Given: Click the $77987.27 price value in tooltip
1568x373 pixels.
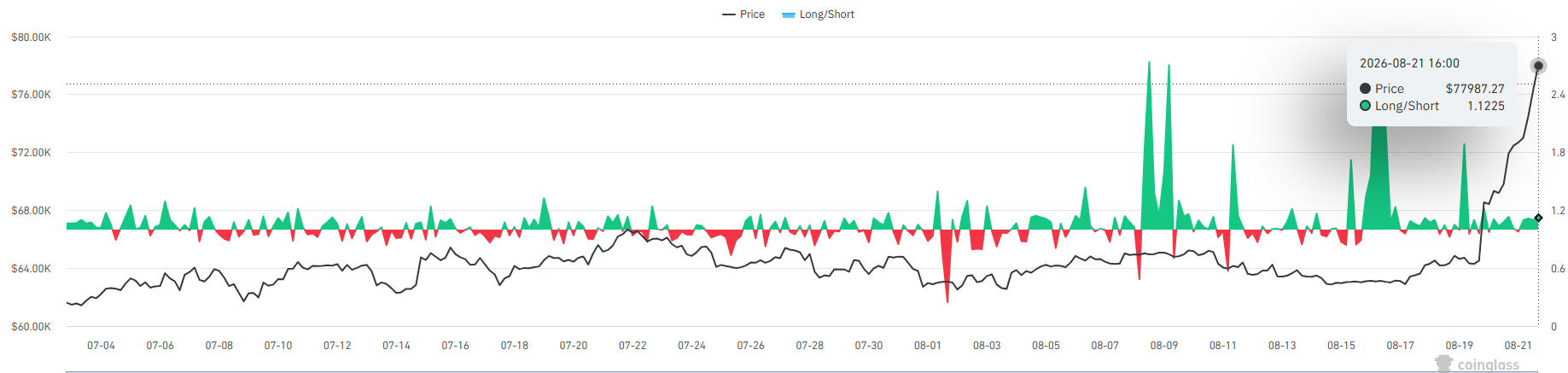Looking at the screenshot, I should point(1475,89).
